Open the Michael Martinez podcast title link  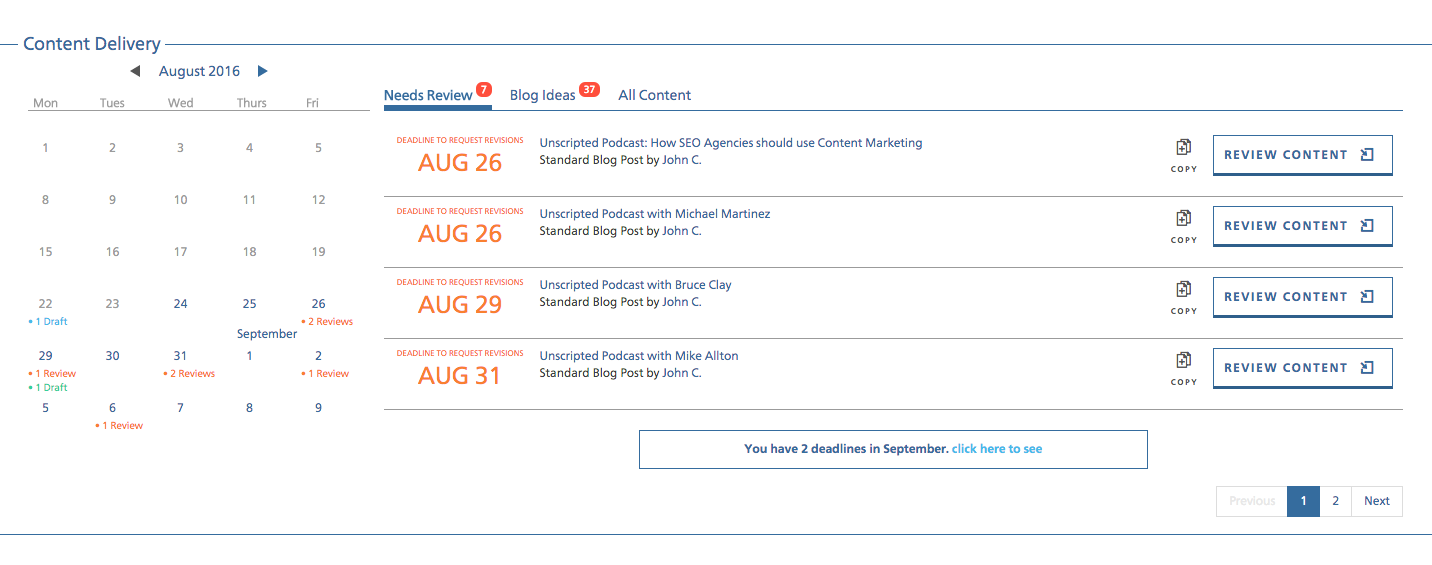coord(655,214)
